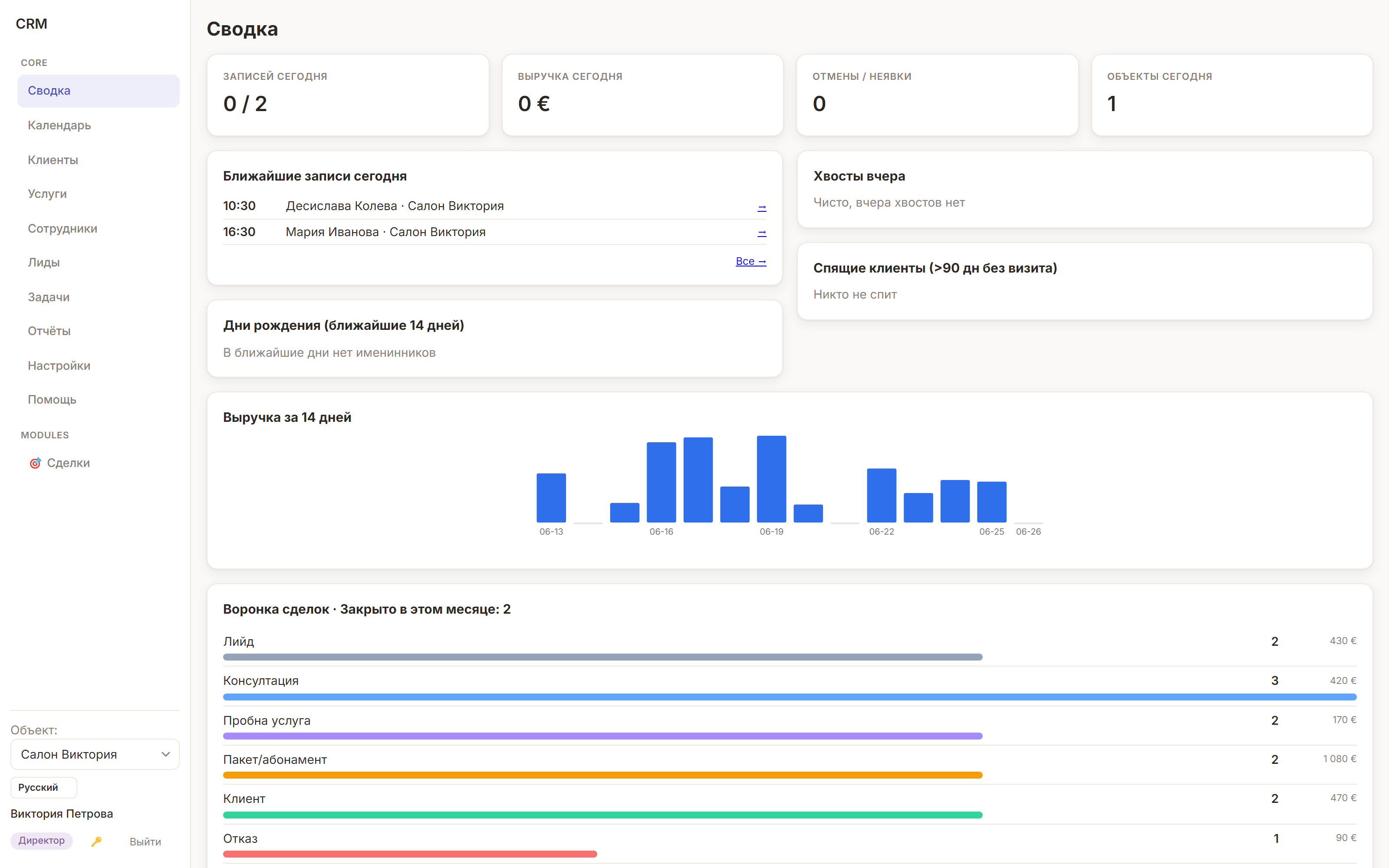The height and width of the screenshot is (868, 1389).
Task: Click the target icon next to Сделки
Action: point(36,463)
